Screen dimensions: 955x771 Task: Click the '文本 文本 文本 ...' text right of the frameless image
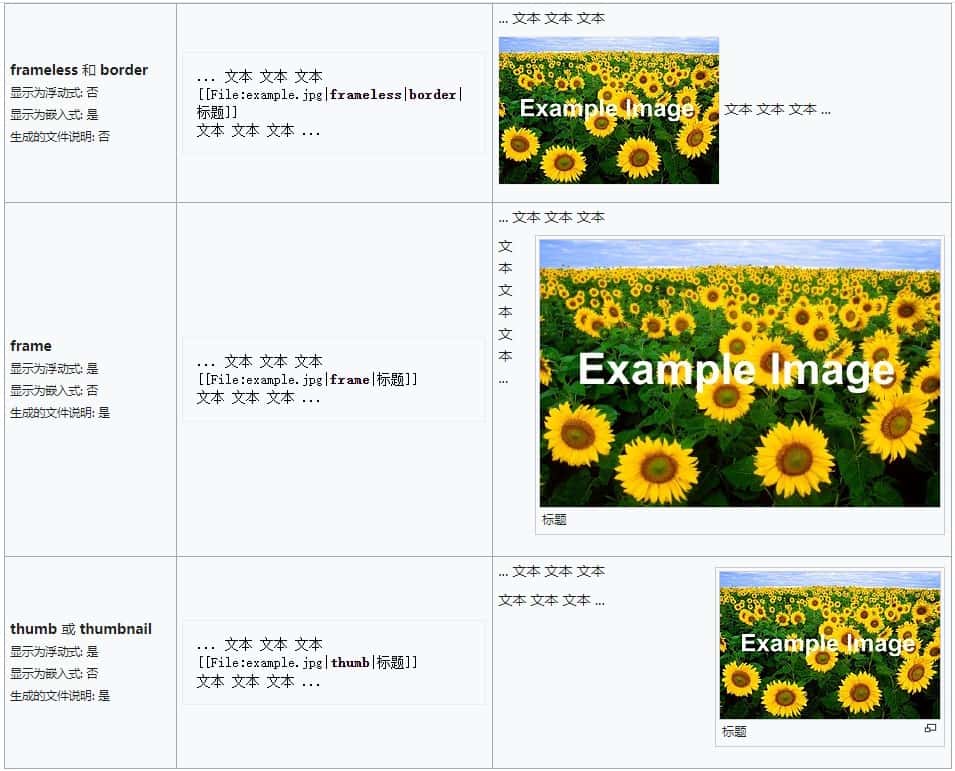(777, 110)
